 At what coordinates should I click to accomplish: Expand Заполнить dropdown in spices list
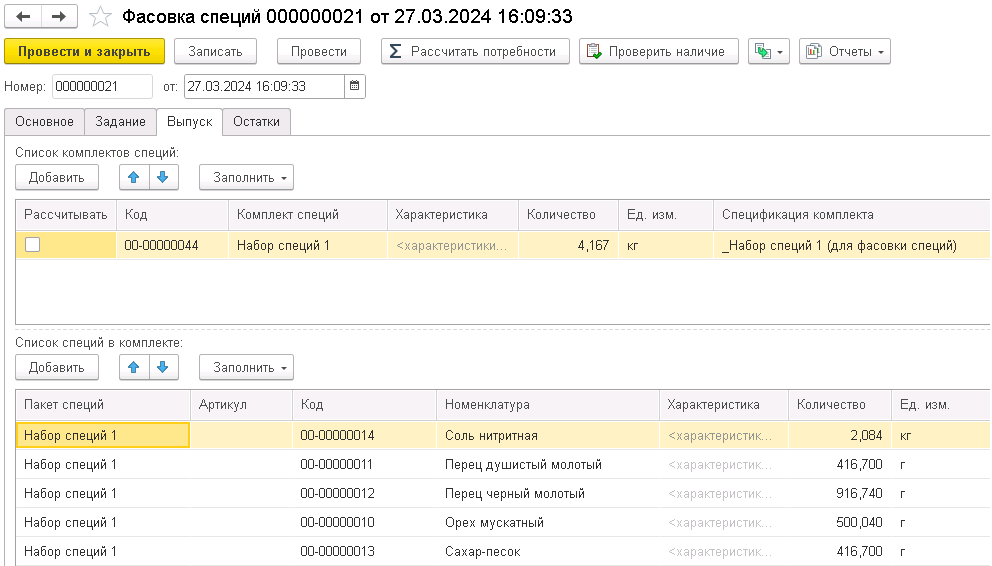click(x=246, y=367)
